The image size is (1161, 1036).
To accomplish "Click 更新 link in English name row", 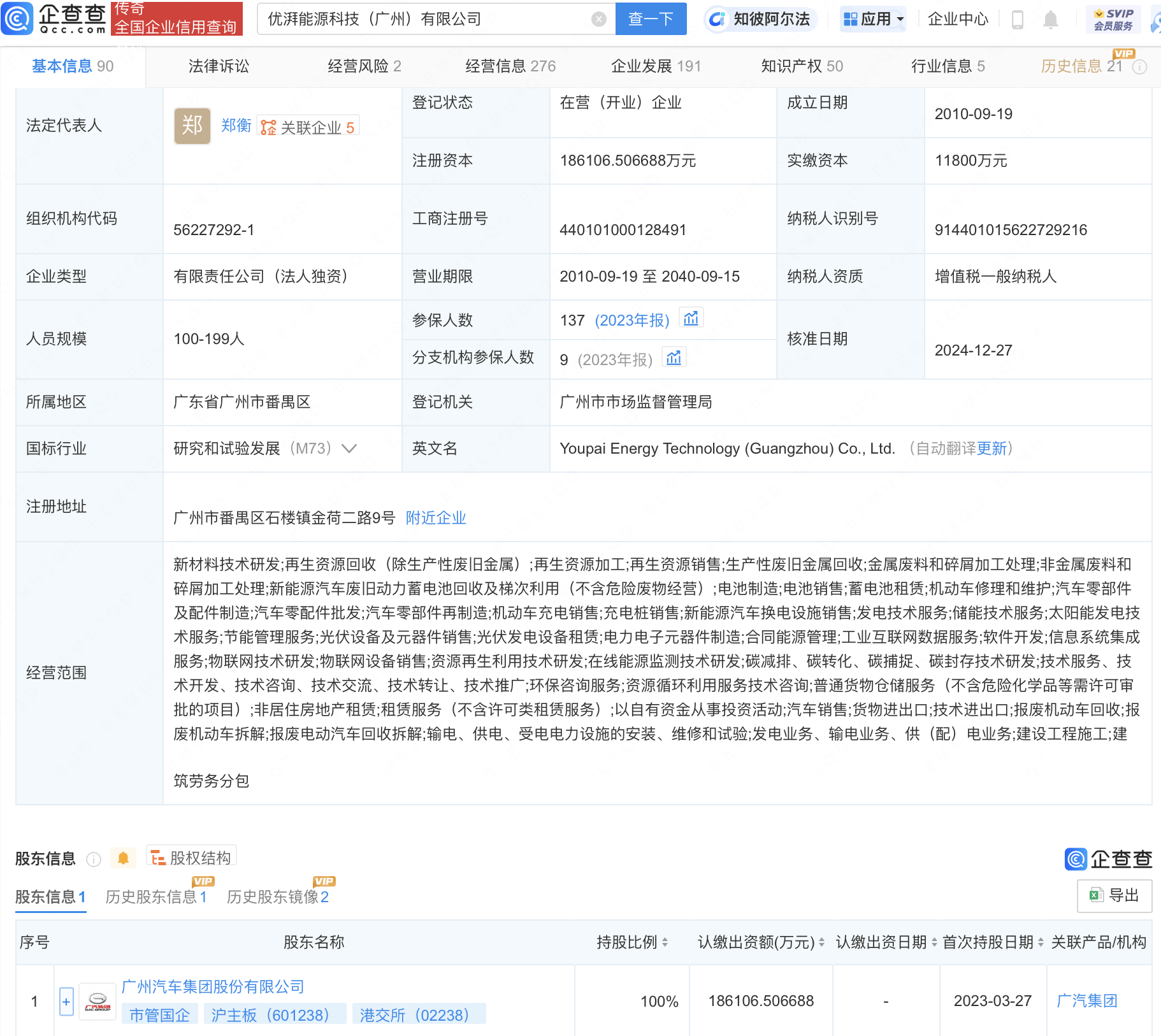I will point(992,449).
